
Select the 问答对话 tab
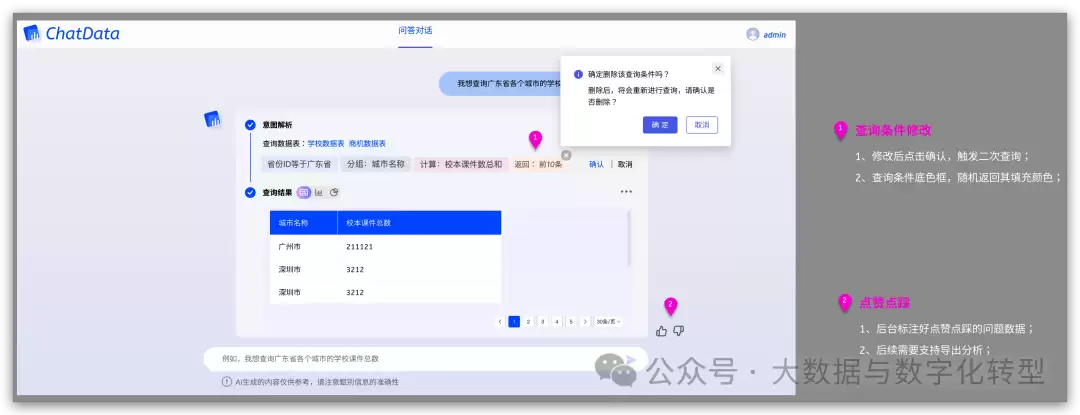click(415, 31)
